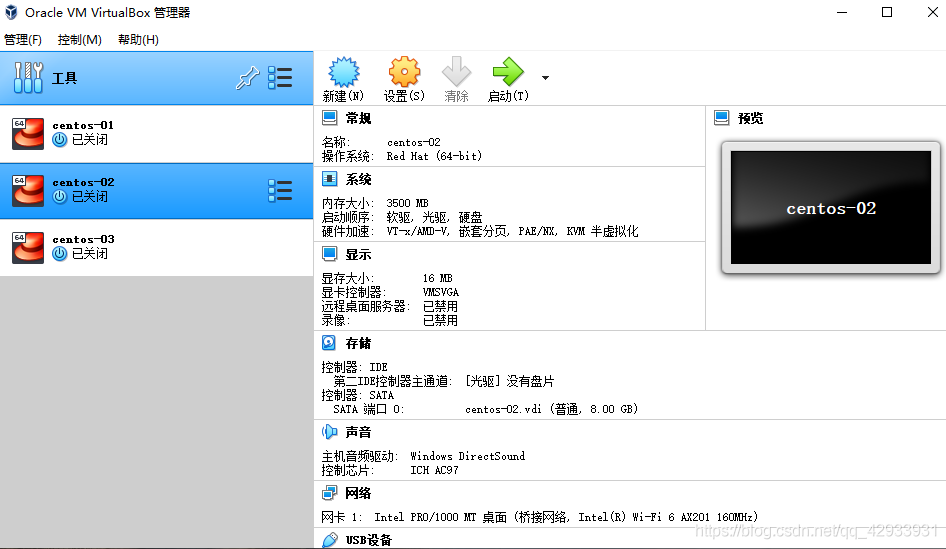Click the Audio section speaker icon
The height and width of the screenshot is (549, 946).
[329, 431]
